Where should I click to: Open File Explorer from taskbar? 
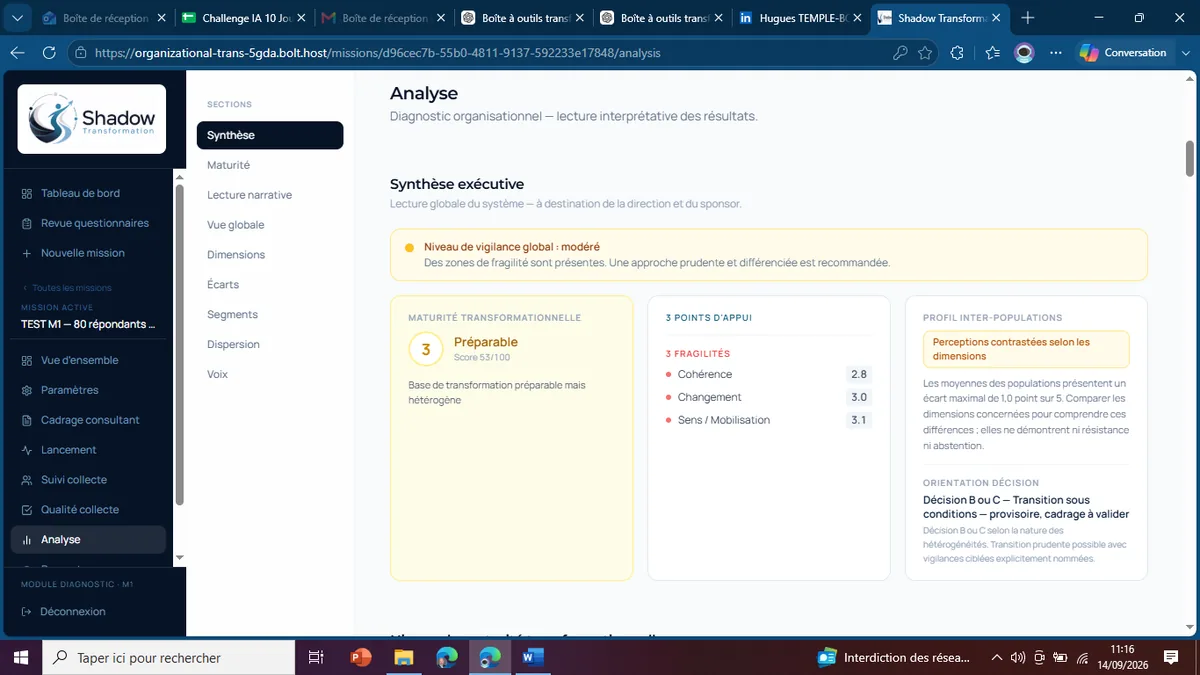click(x=403, y=657)
